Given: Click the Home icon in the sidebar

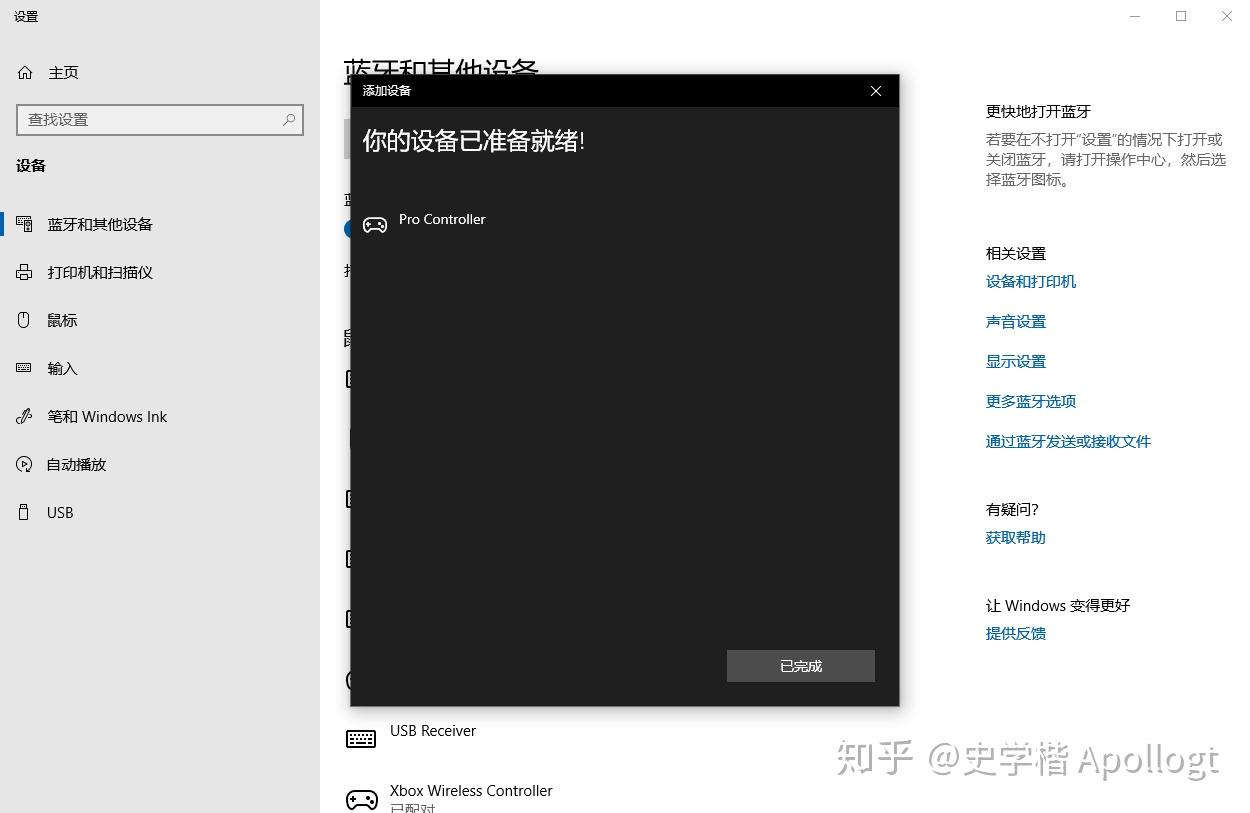Looking at the screenshot, I should [25, 72].
